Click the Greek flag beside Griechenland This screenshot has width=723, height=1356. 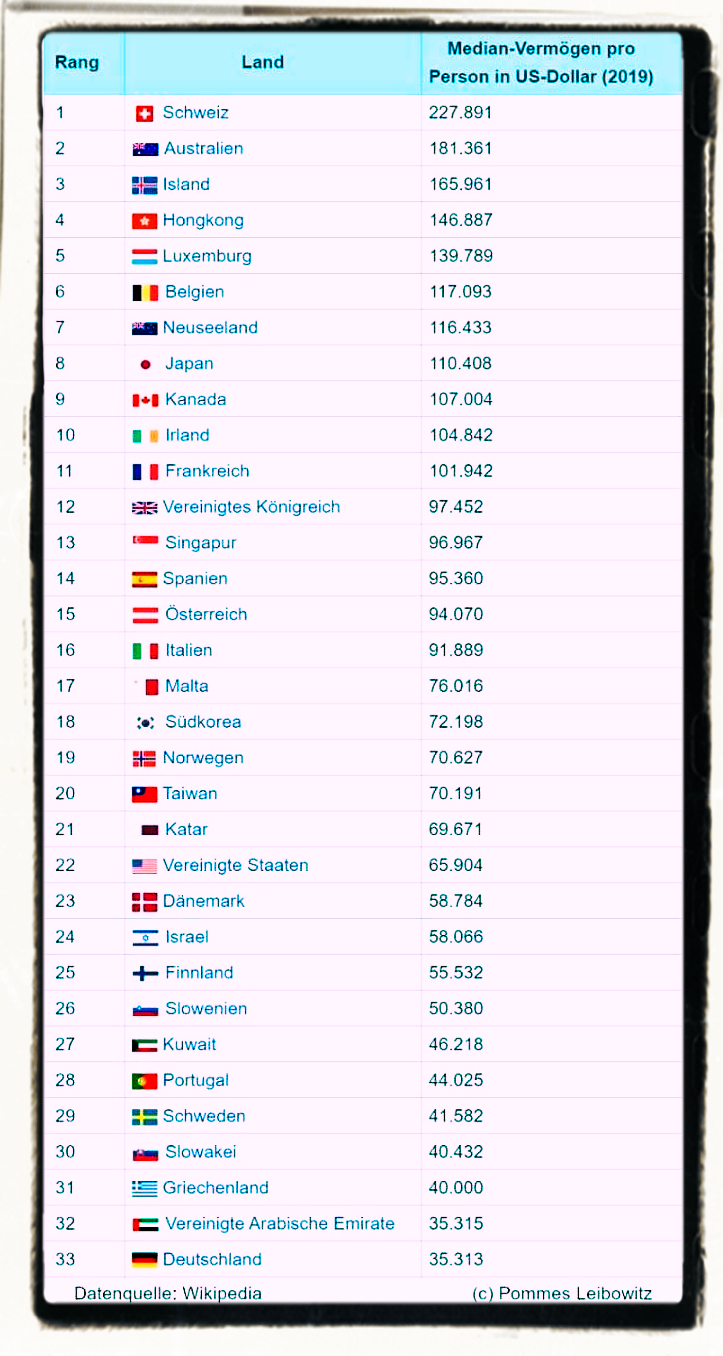(x=145, y=1188)
